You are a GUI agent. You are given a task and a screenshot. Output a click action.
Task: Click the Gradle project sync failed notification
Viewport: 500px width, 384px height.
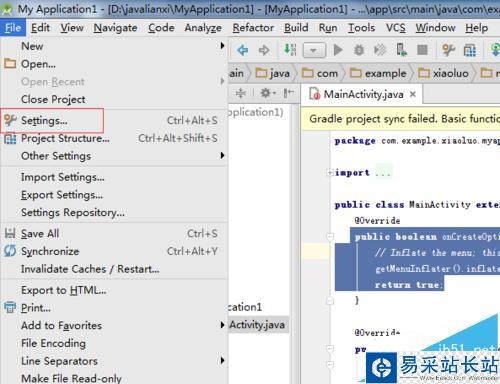(400, 119)
